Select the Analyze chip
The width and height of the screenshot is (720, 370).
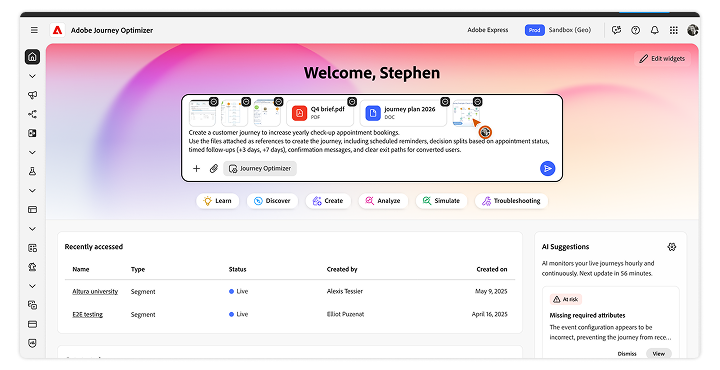click(x=383, y=201)
